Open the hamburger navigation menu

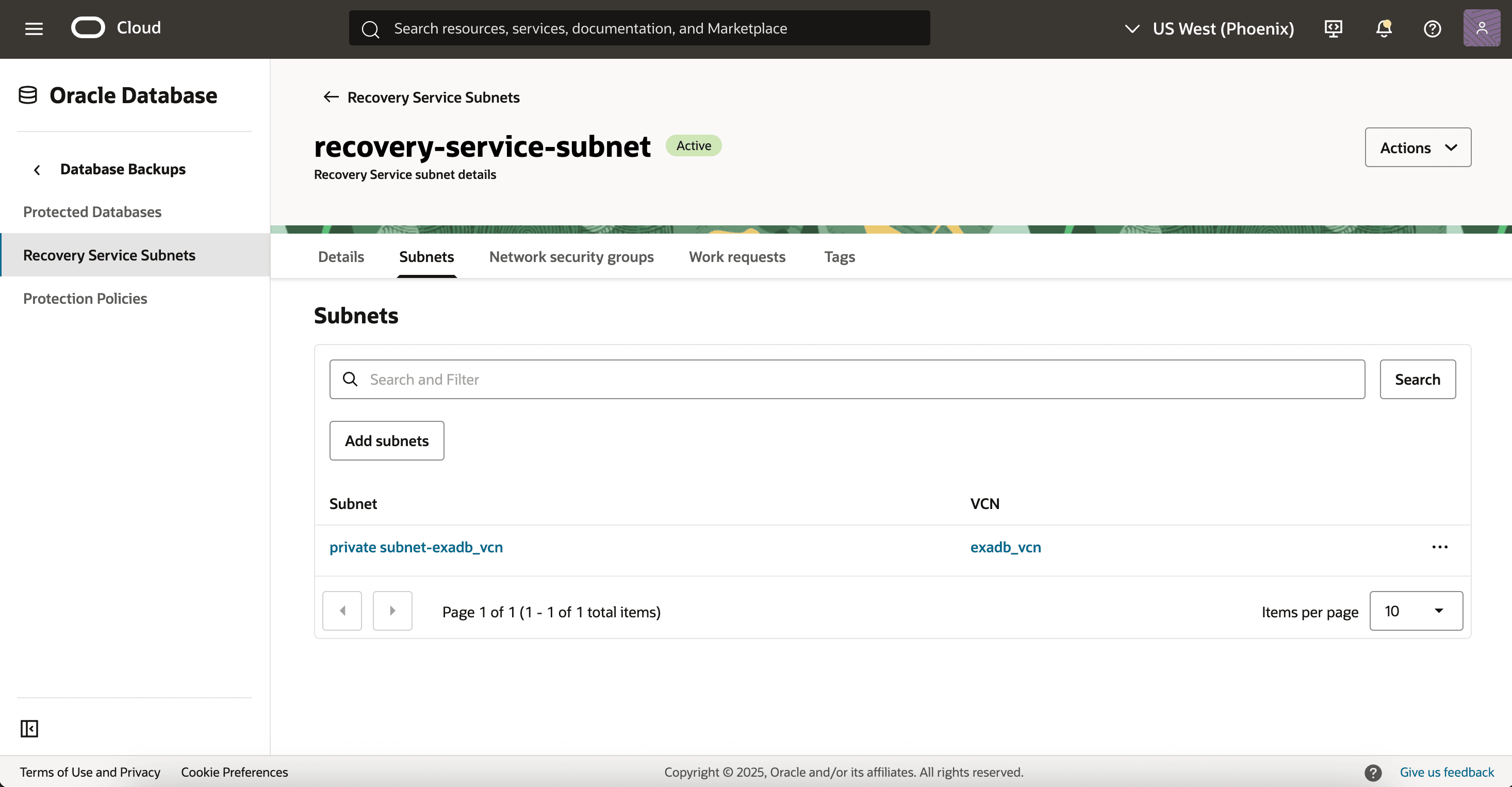click(34, 29)
